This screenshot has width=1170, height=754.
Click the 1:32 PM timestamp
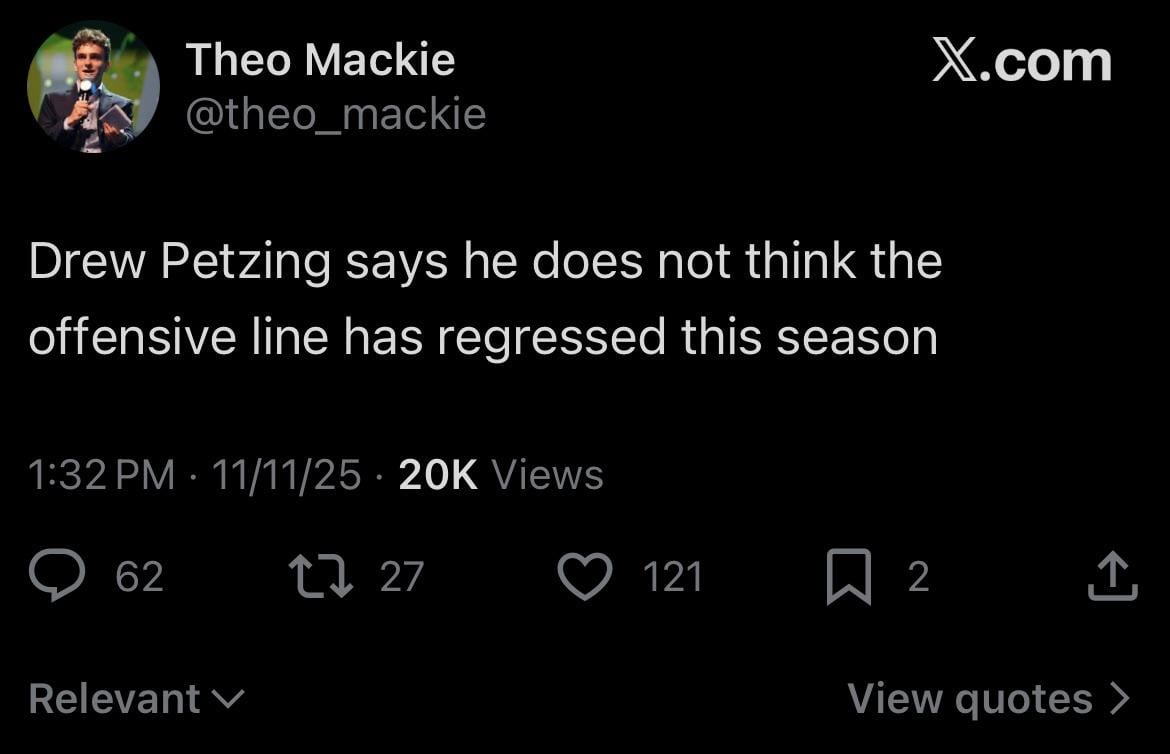102,474
